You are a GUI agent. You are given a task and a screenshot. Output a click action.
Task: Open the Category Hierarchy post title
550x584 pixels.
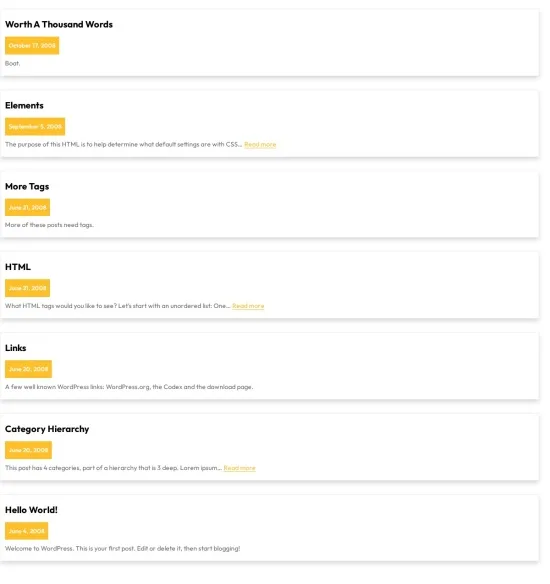pyautogui.click(x=47, y=429)
